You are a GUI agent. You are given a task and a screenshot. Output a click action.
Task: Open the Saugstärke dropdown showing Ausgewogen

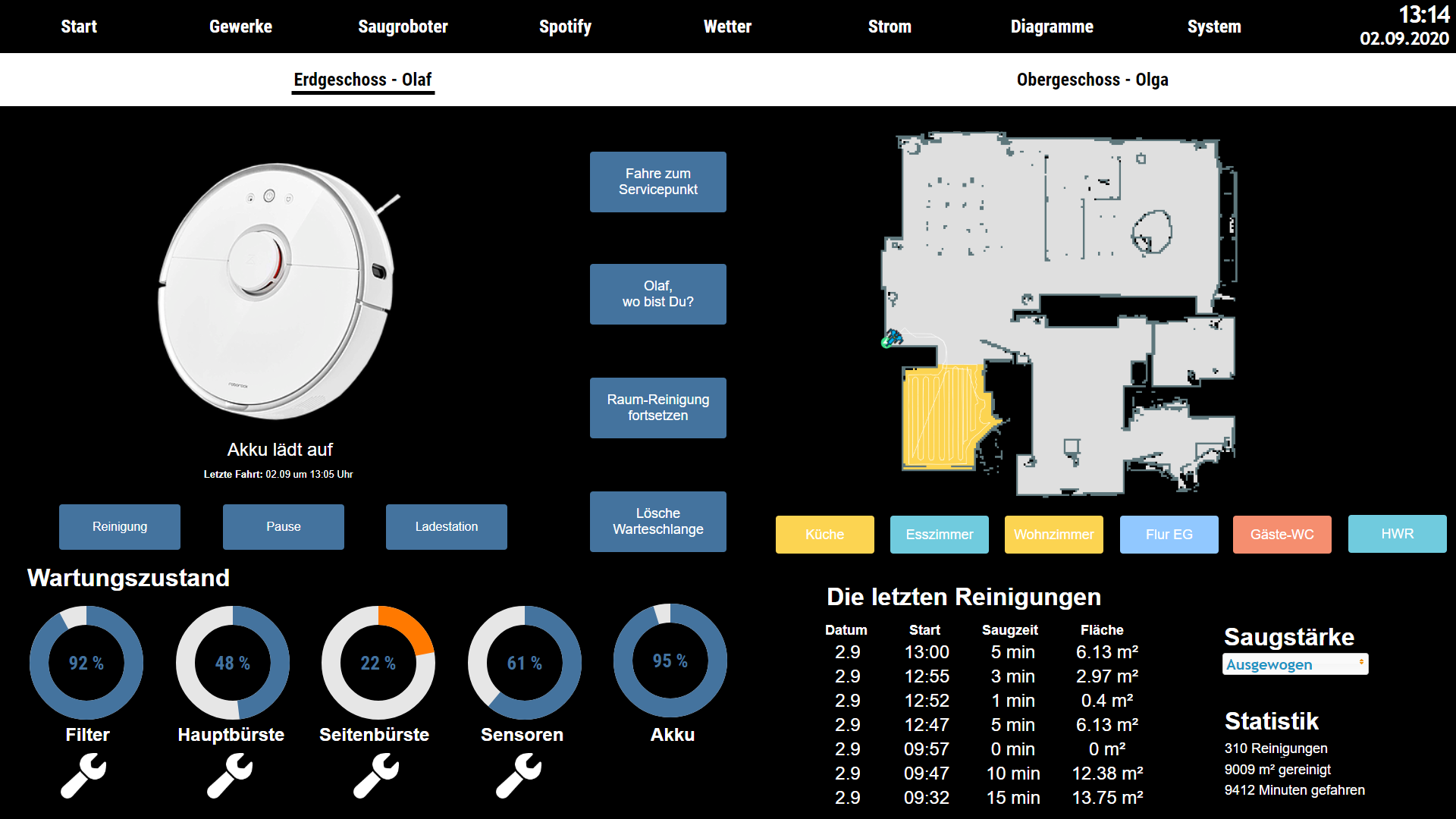1295,664
